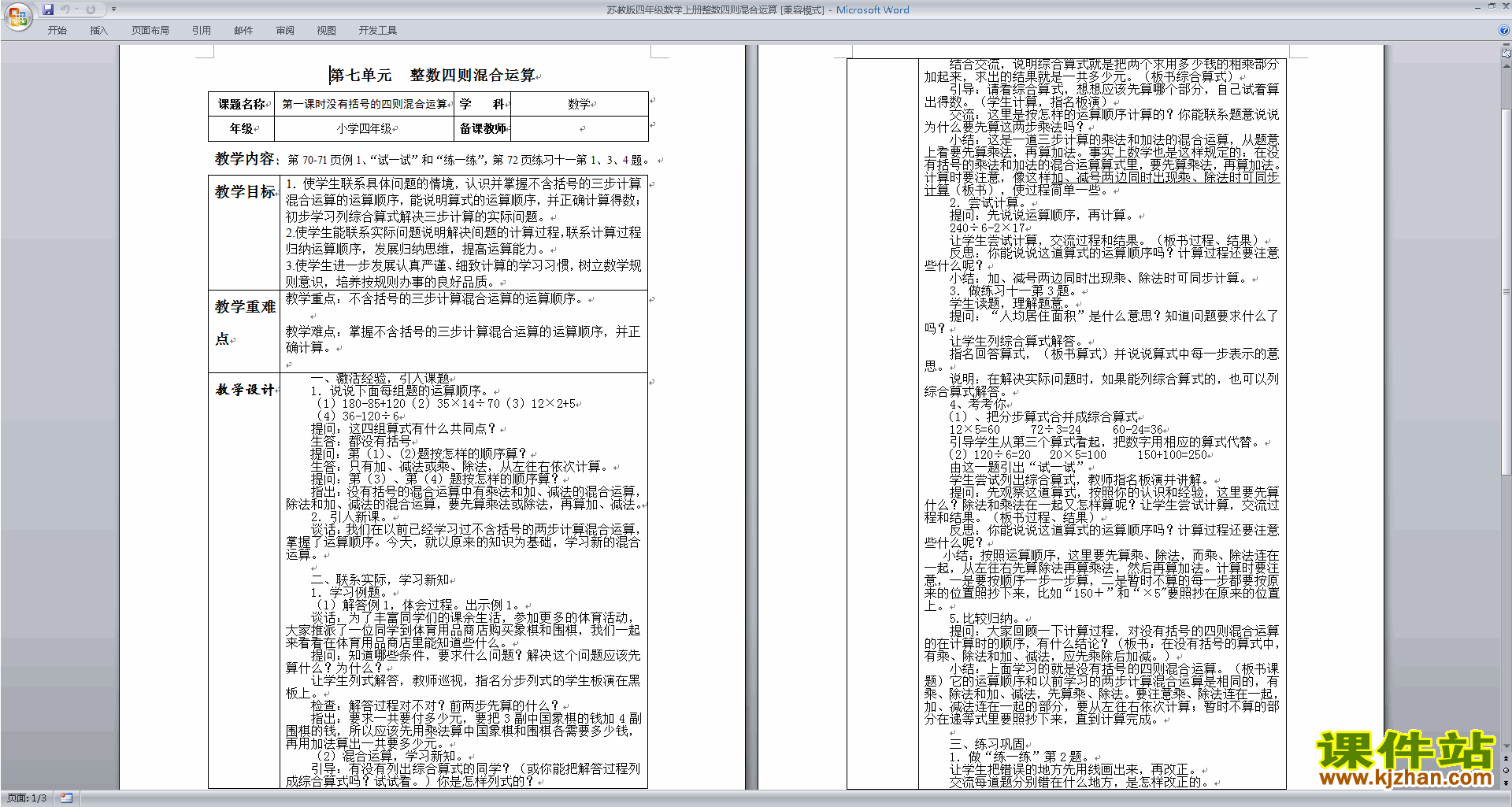Click the previous page browse button
1512x807 pixels.
1506,758
